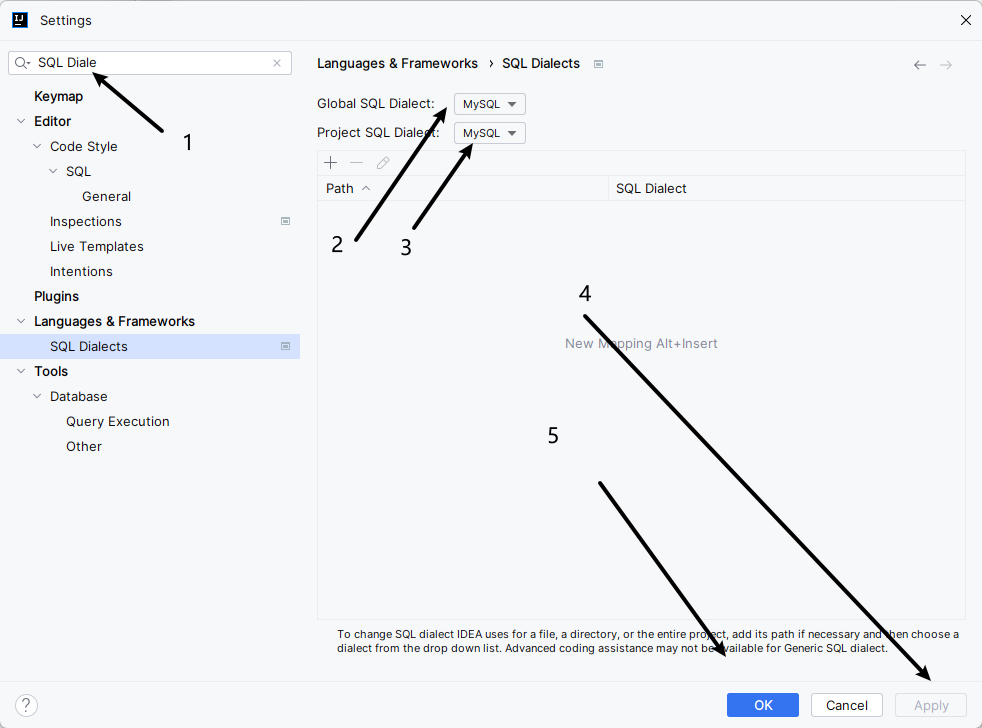The width and height of the screenshot is (982, 728).
Task: Open Other under Database
Action: (x=84, y=447)
